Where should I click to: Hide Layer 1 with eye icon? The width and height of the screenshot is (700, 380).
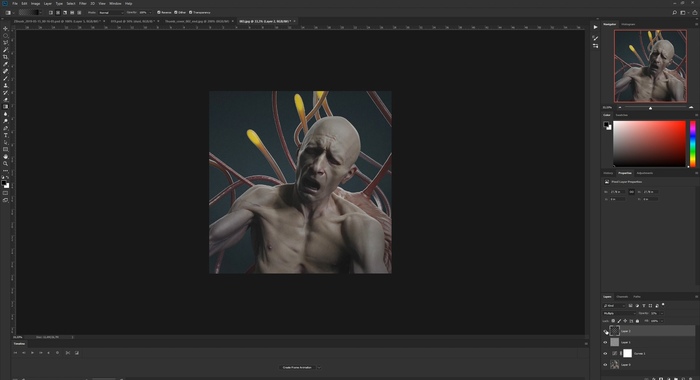pos(605,342)
